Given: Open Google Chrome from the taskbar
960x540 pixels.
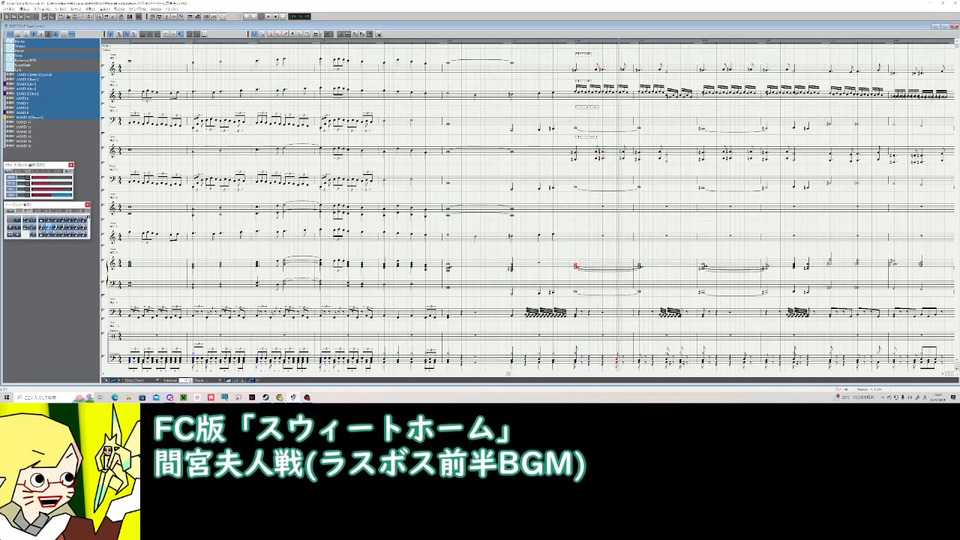Looking at the screenshot, I should [x=280, y=397].
